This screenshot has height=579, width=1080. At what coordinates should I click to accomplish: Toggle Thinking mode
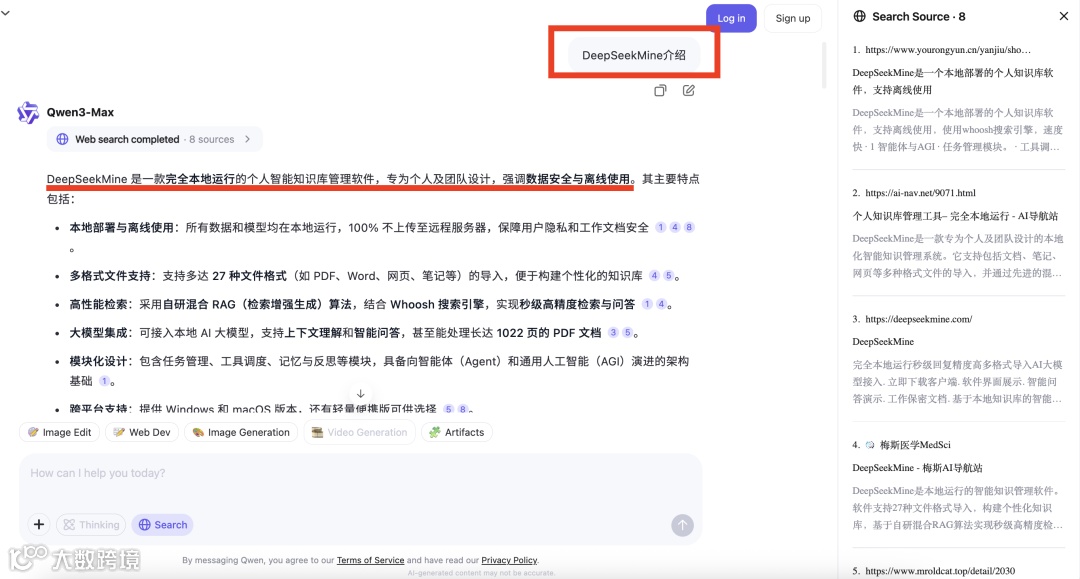pos(92,525)
